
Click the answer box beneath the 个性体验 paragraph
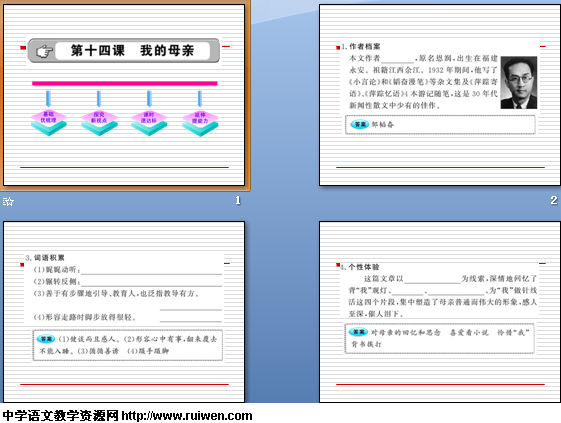[x=440, y=339]
